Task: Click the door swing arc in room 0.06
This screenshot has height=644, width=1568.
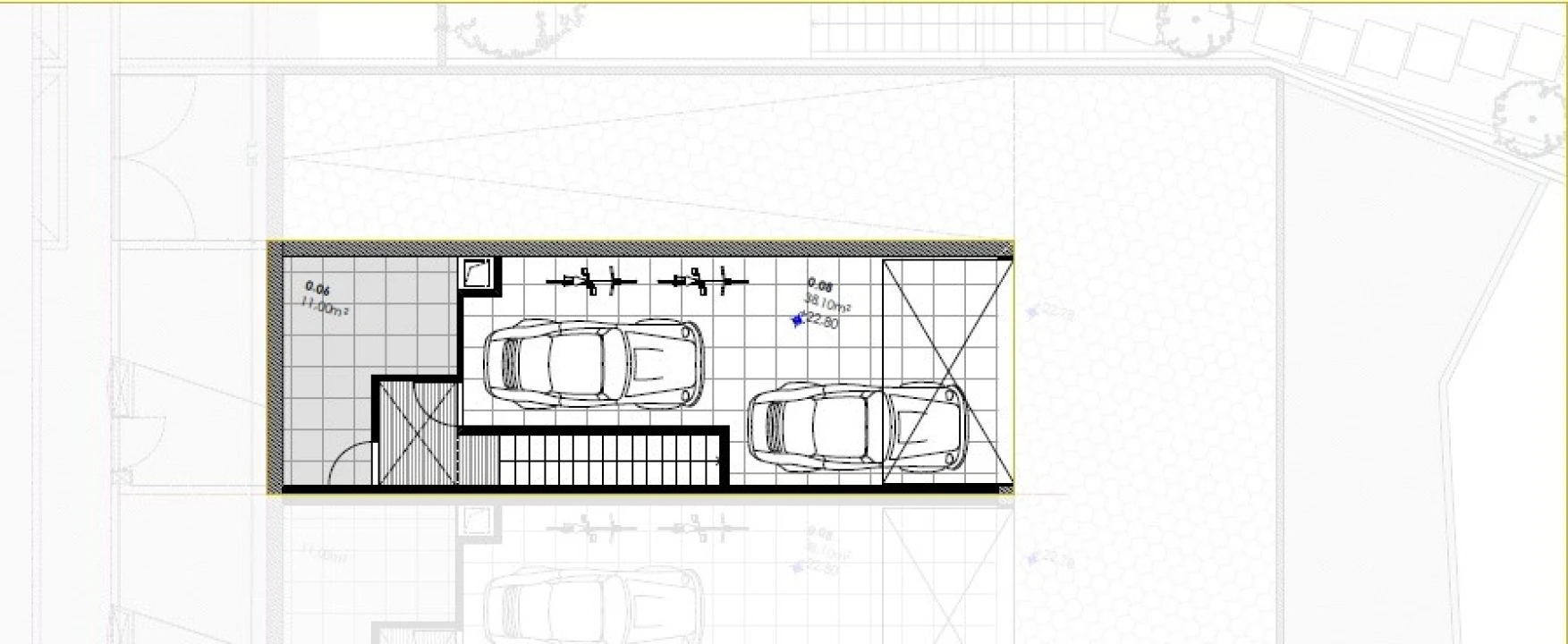Action: tap(351, 464)
